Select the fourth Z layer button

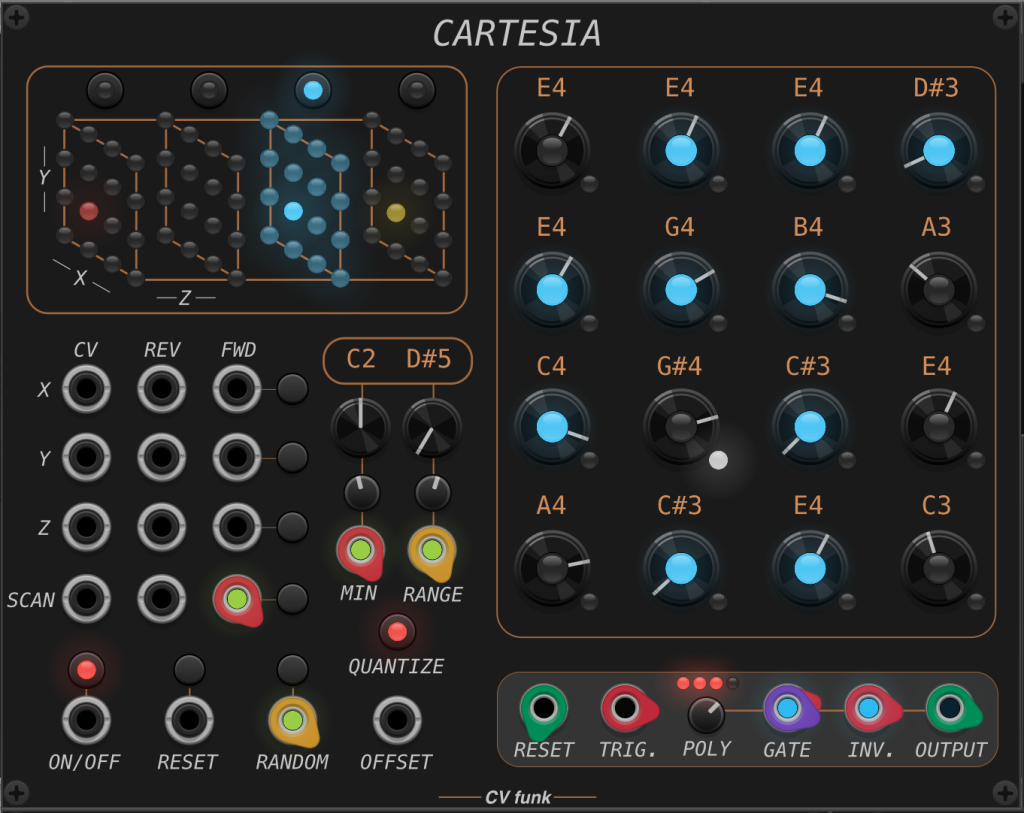coord(417,90)
